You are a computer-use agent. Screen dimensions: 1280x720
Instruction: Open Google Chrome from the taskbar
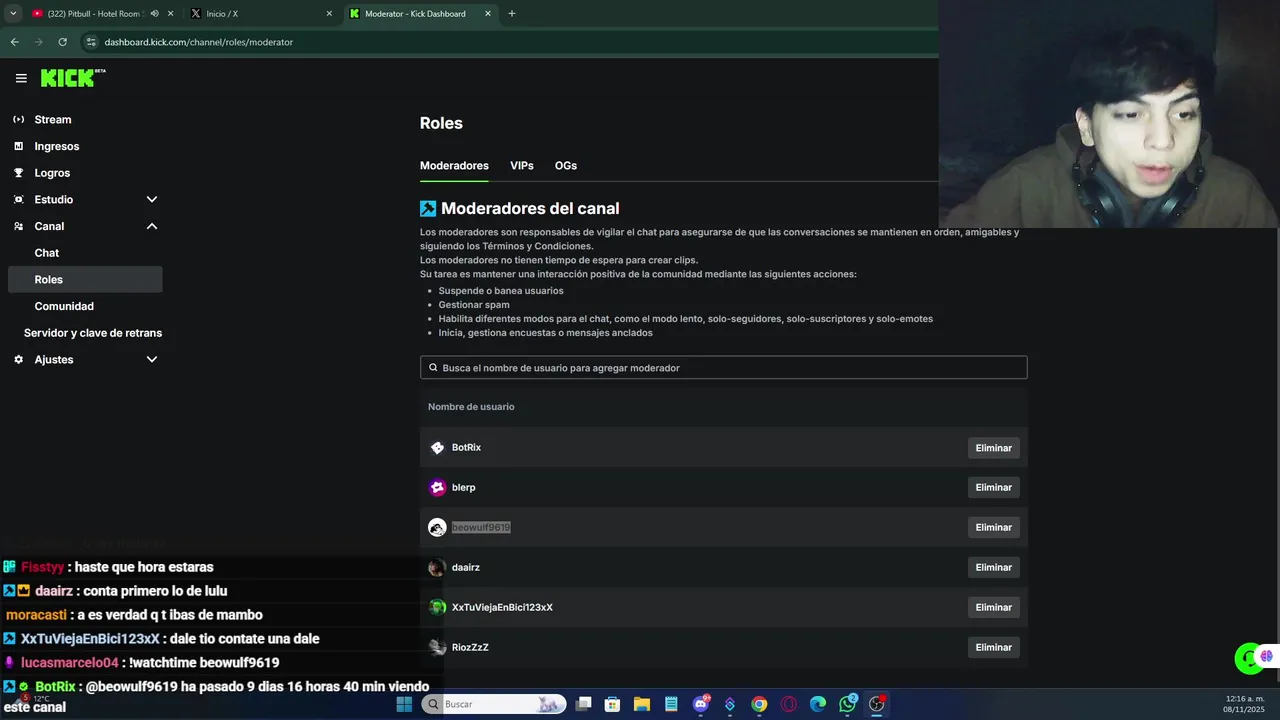point(759,704)
